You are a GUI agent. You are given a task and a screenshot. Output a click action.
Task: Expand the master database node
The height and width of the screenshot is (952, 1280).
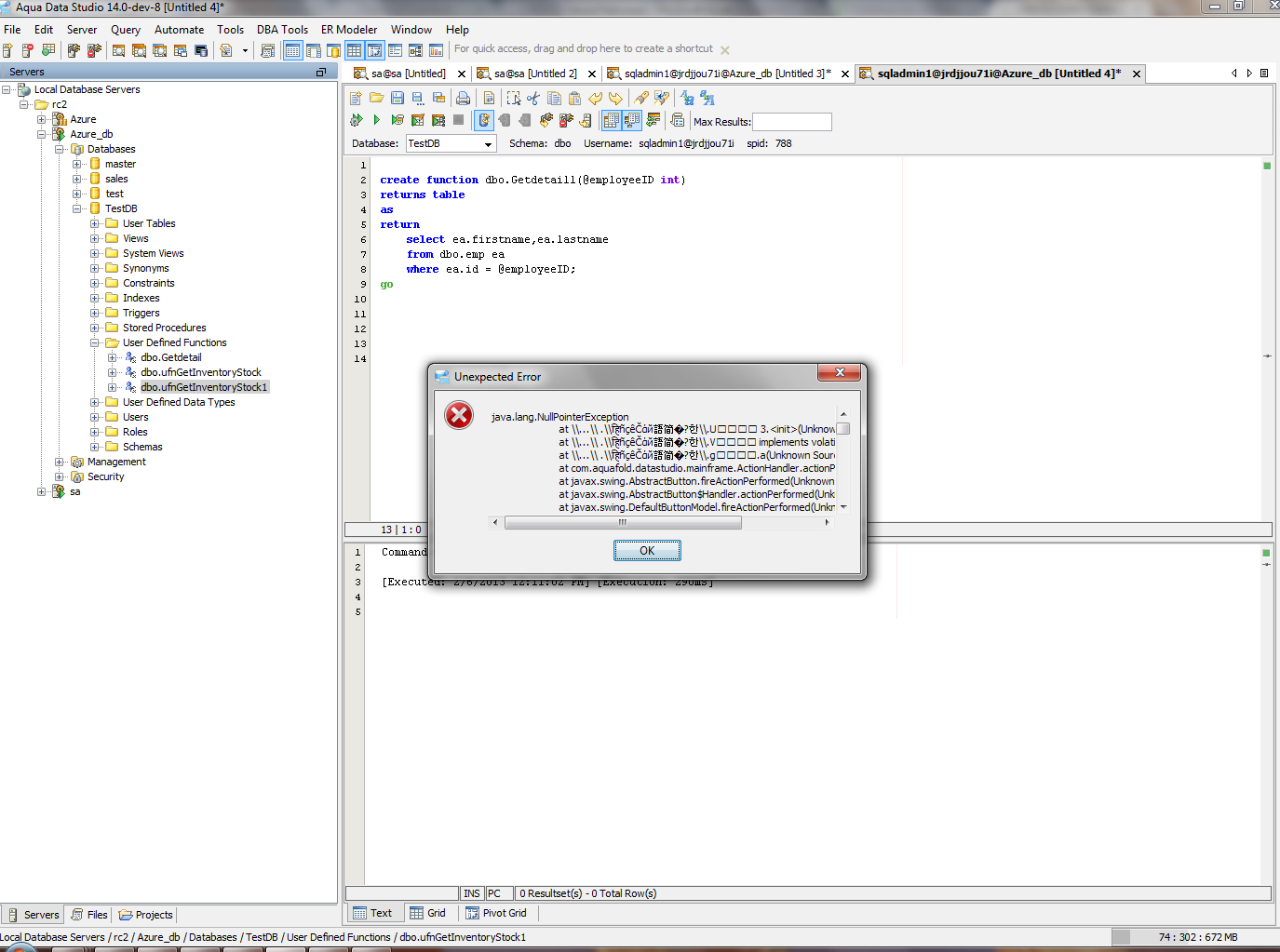[x=77, y=164]
